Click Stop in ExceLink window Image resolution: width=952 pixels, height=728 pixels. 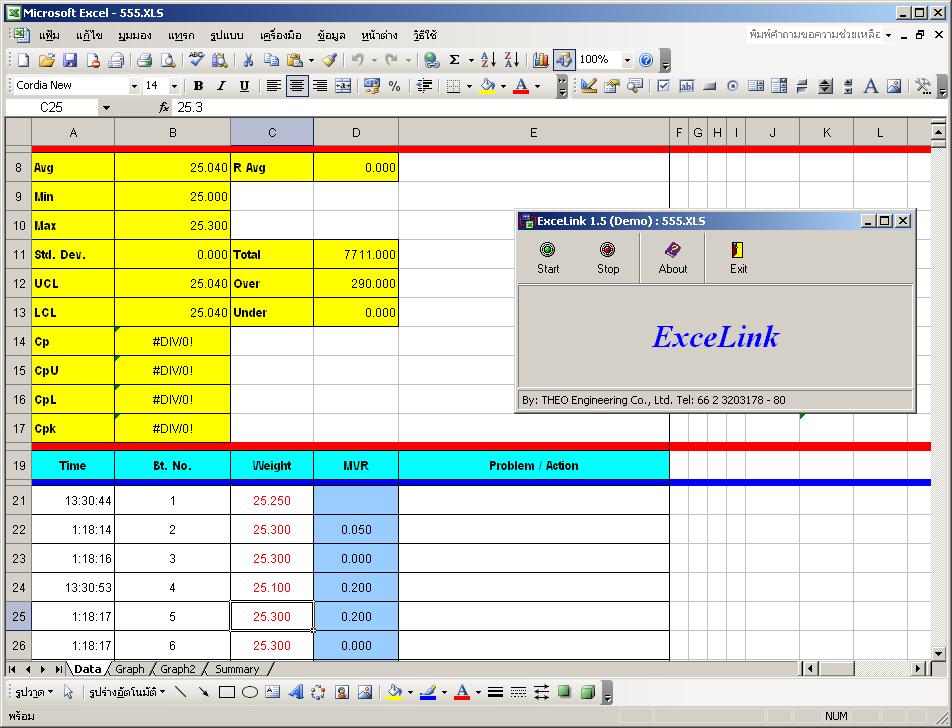coord(608,258)
